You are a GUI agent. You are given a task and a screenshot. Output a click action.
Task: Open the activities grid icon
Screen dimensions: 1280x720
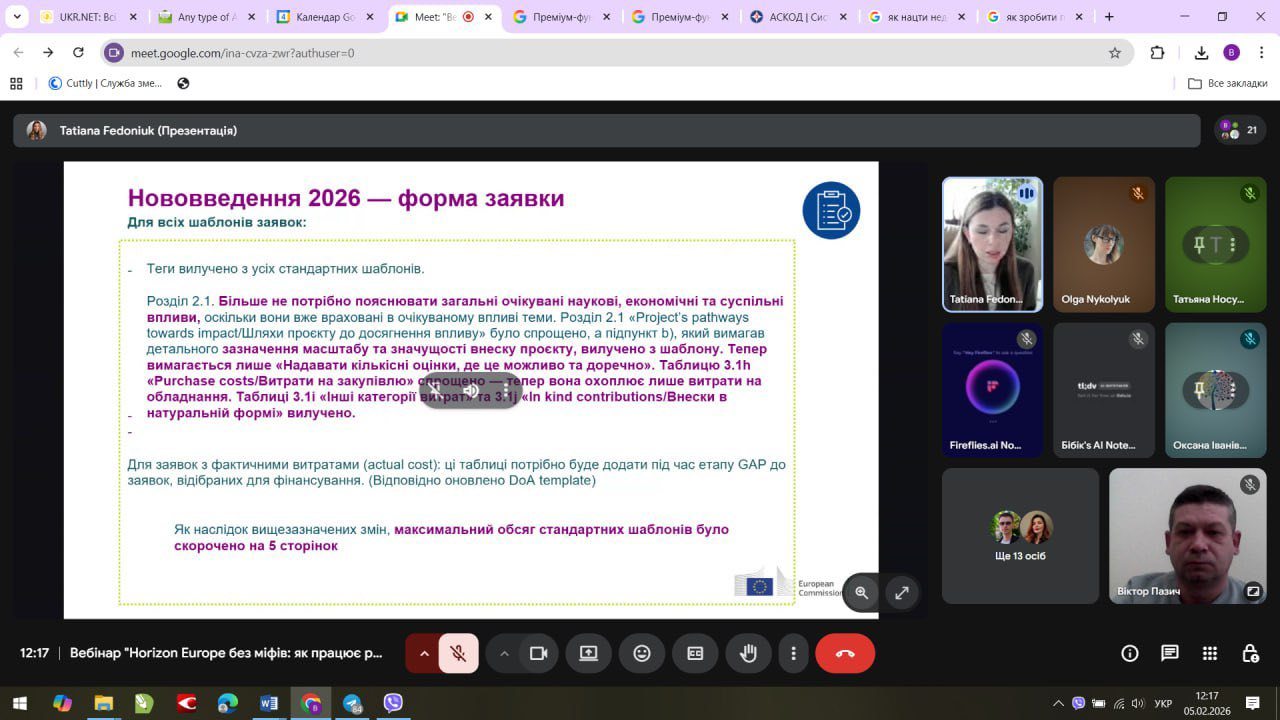1210,653
